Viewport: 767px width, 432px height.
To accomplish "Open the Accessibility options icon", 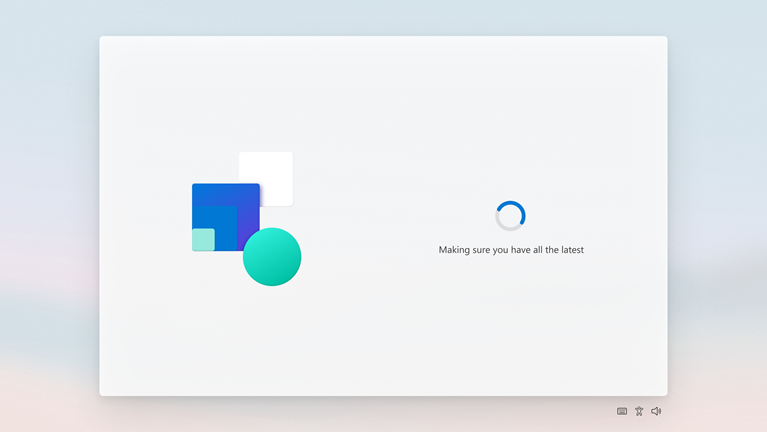I will (x=639, y=411).
